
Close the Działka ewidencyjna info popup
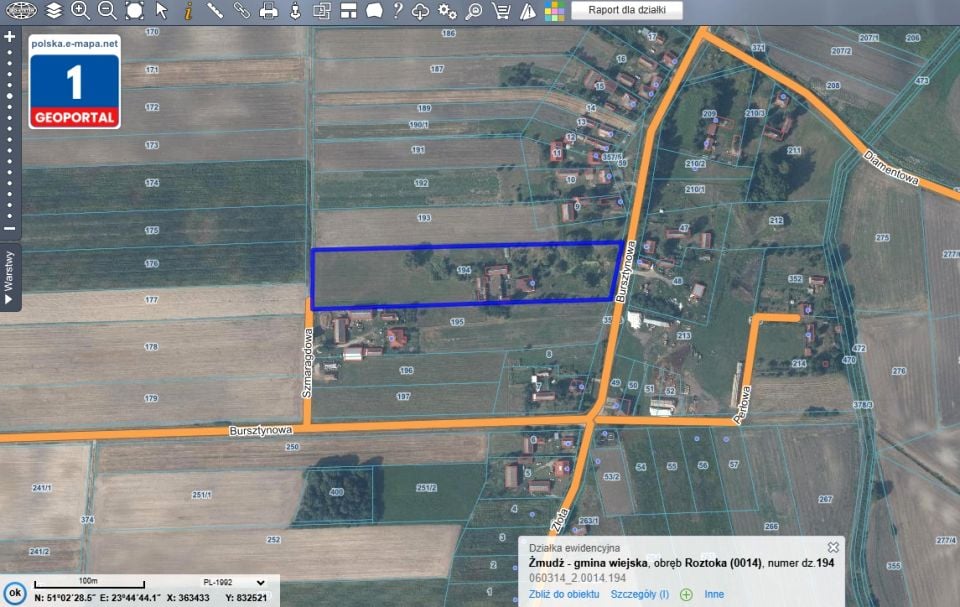[833, 547]
